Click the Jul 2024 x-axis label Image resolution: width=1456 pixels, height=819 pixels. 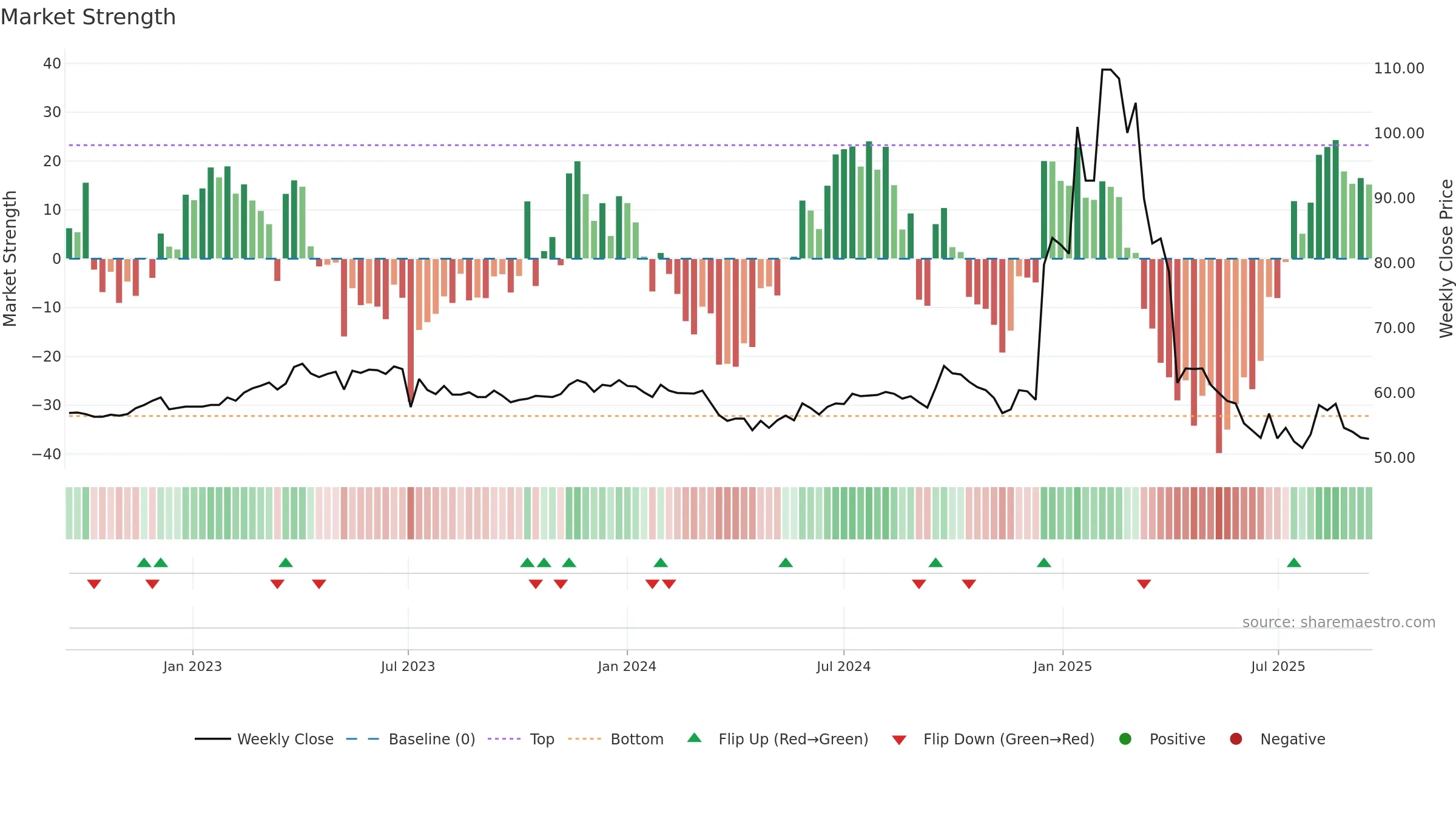tap(843, 666)
